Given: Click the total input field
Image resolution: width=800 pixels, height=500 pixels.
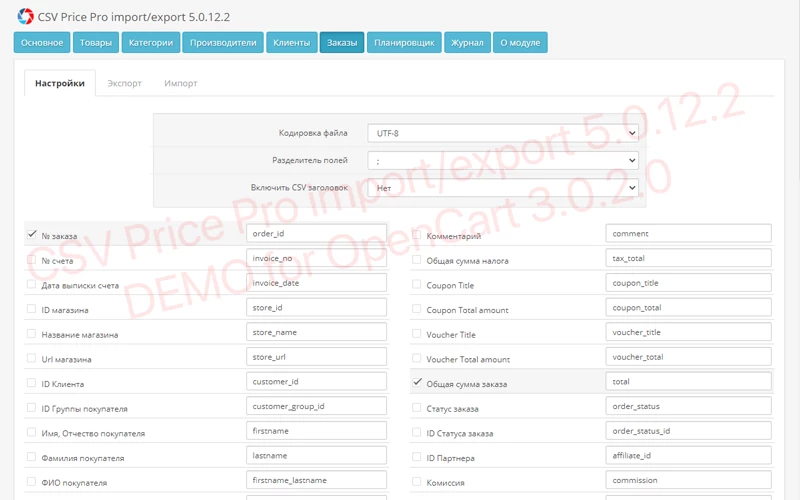Looking at the screenshot, I should pos(689,382).
